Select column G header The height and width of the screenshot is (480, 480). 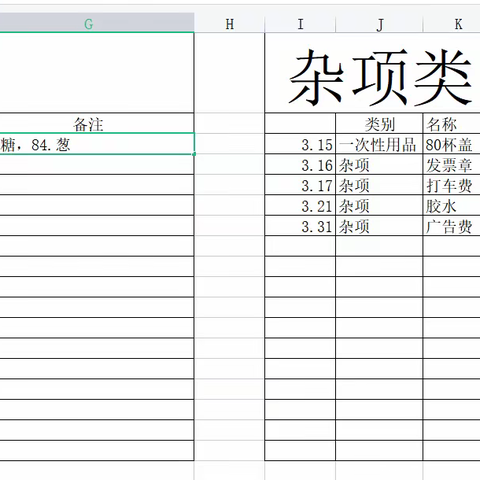(97, 24)
